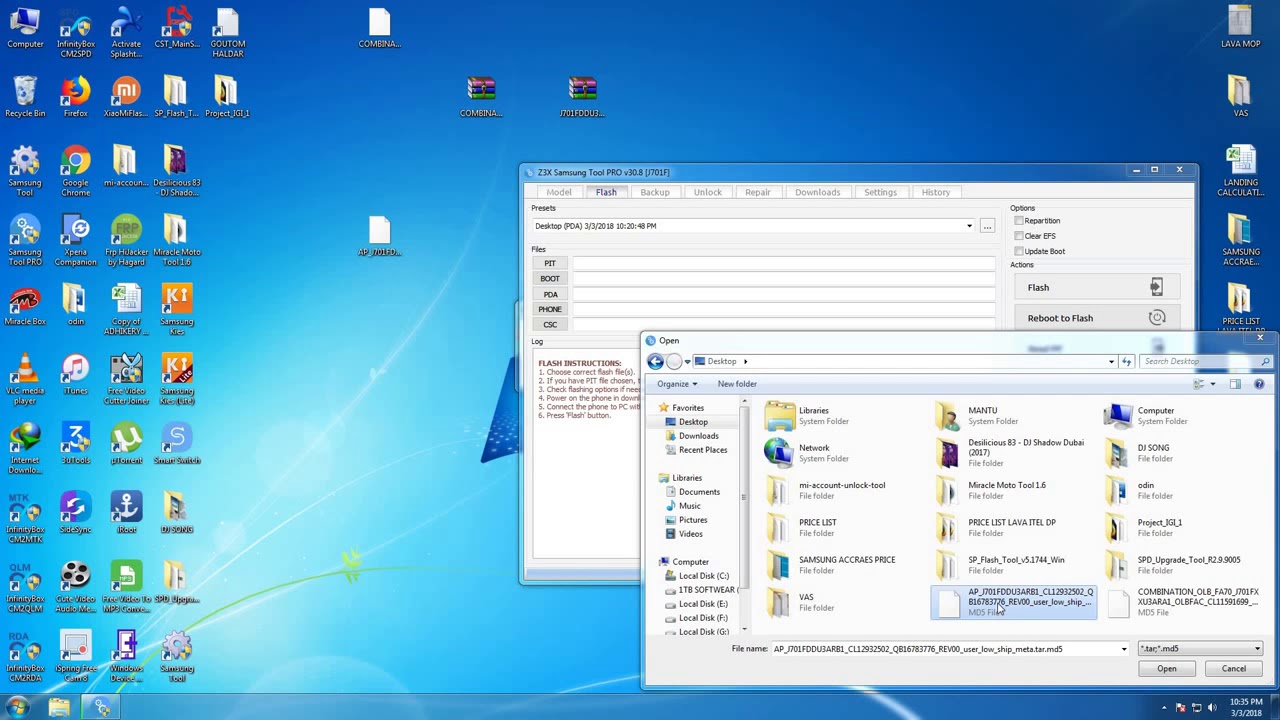The image size is (1280, 720).
Task: Open the XiaoMiFlash desktop shortcut
Action: tap(125, 98)
